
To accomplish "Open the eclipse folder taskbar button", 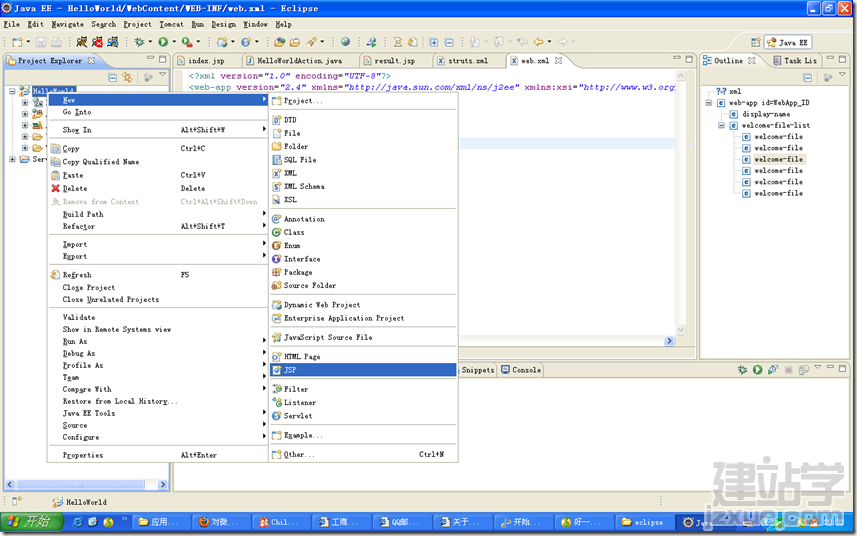I will (643, 522).
